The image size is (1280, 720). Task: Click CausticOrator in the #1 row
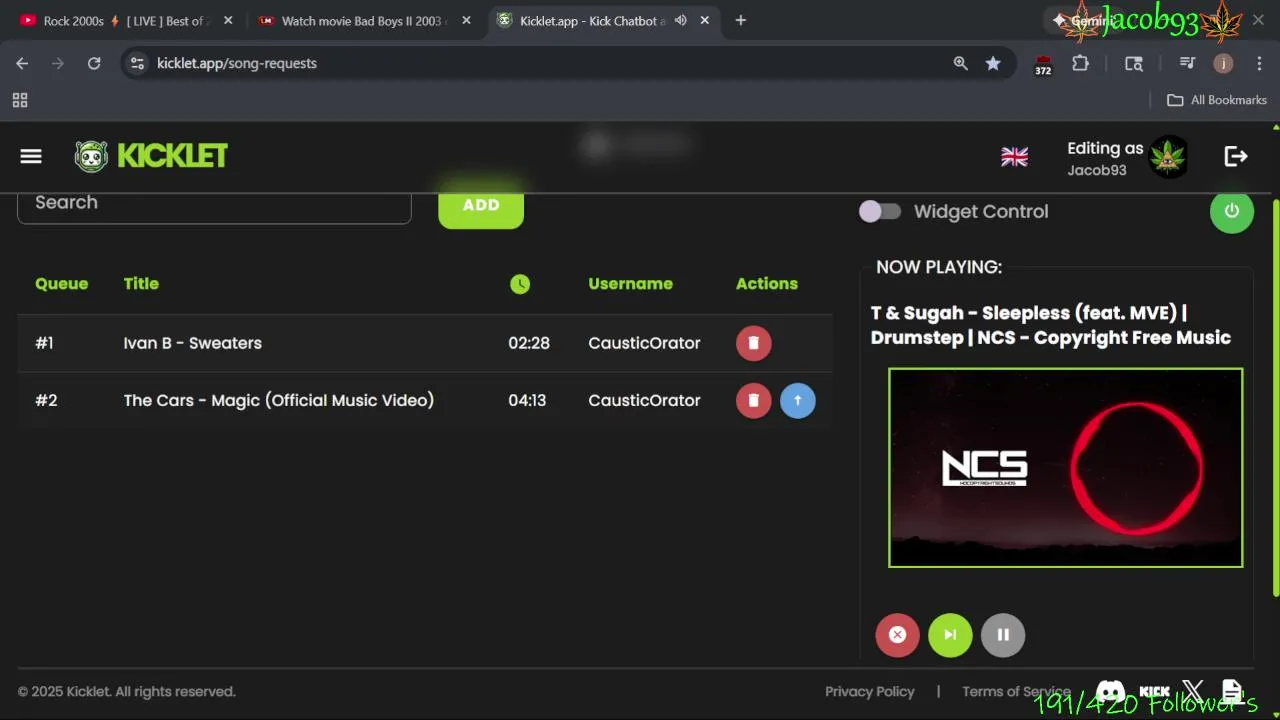pyautogui.click(x=644, y=343)
